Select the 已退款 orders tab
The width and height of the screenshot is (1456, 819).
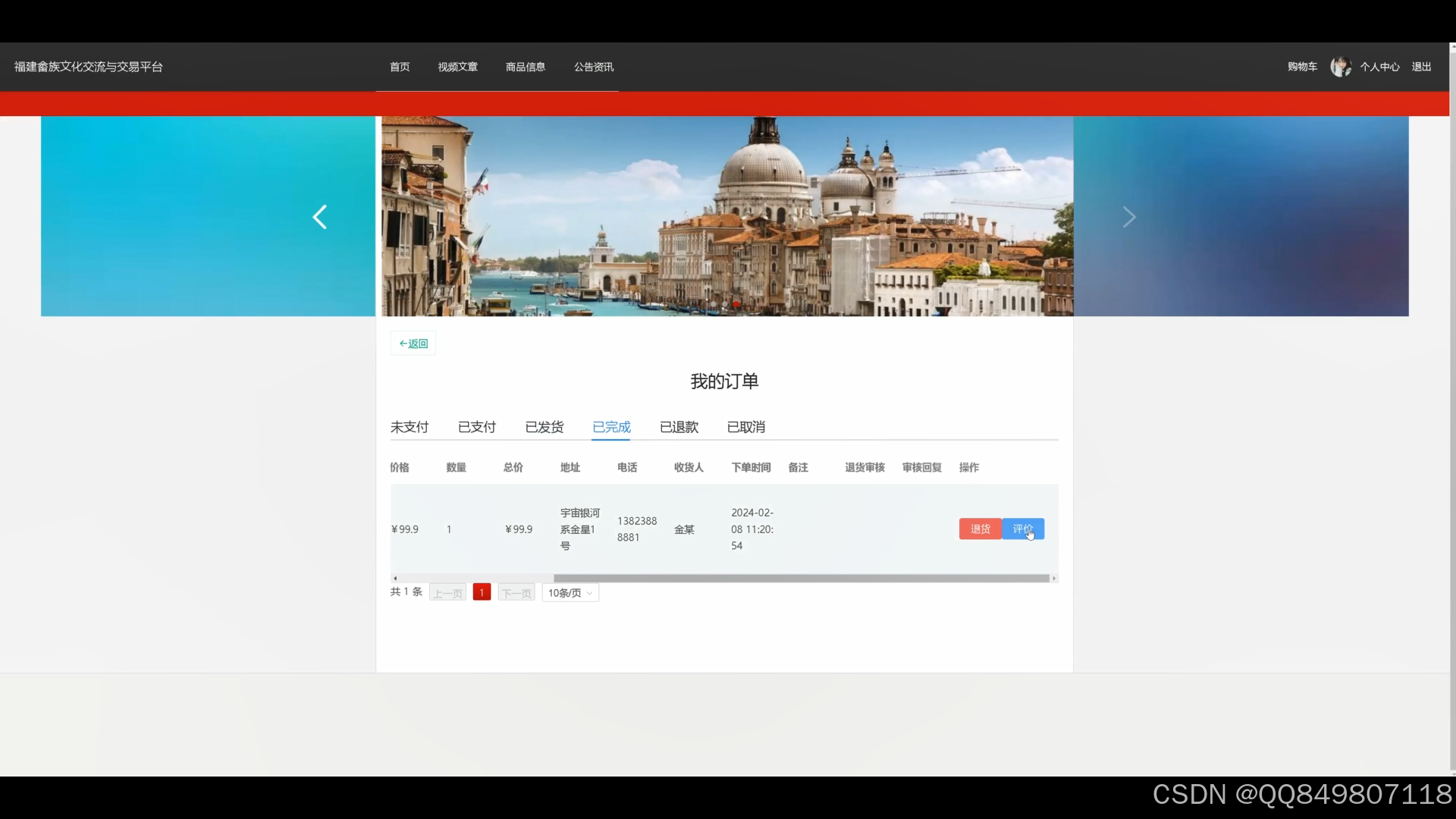coord(679,427)
